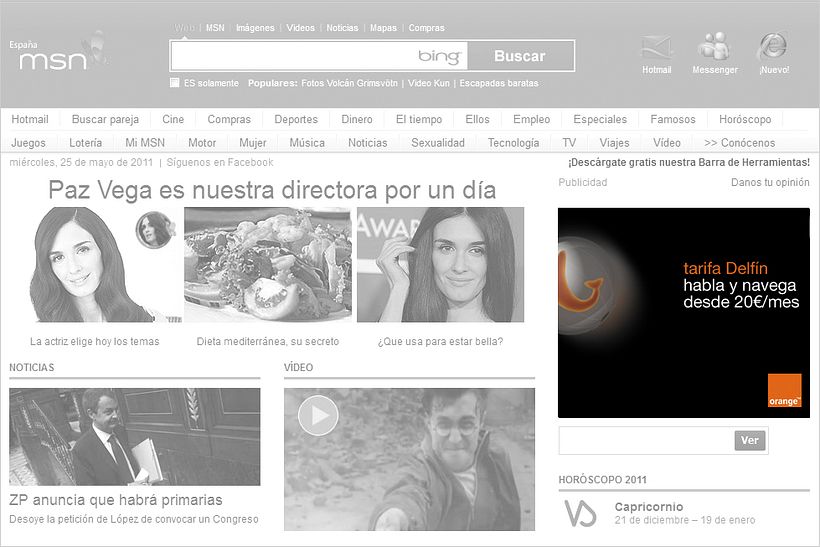The width and height of the screenshot is (820, 547).
Task: Open the Juegos section
Action: [28, 143]
